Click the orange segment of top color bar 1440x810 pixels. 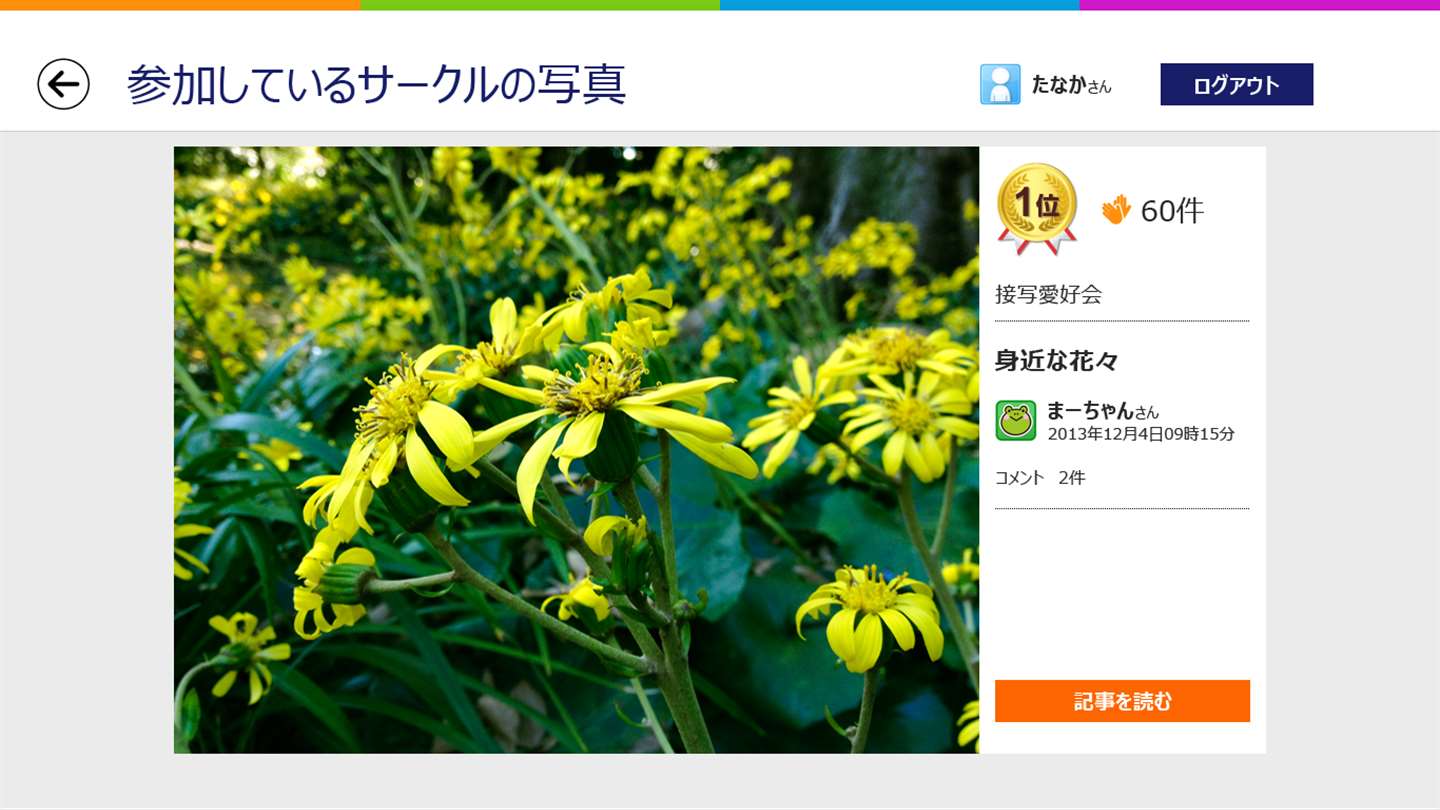point(180,5)
